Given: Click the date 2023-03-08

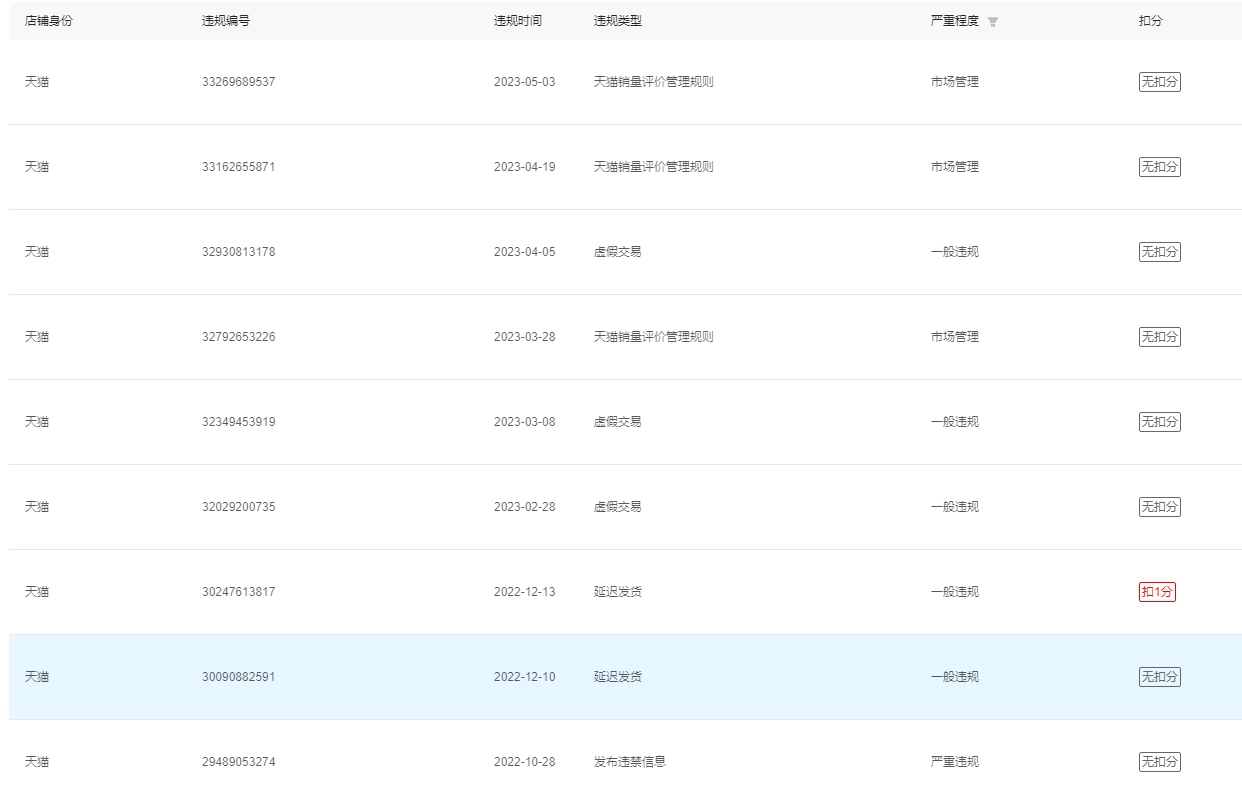Looking at the screenshot, I should click(x=524, y=422).
